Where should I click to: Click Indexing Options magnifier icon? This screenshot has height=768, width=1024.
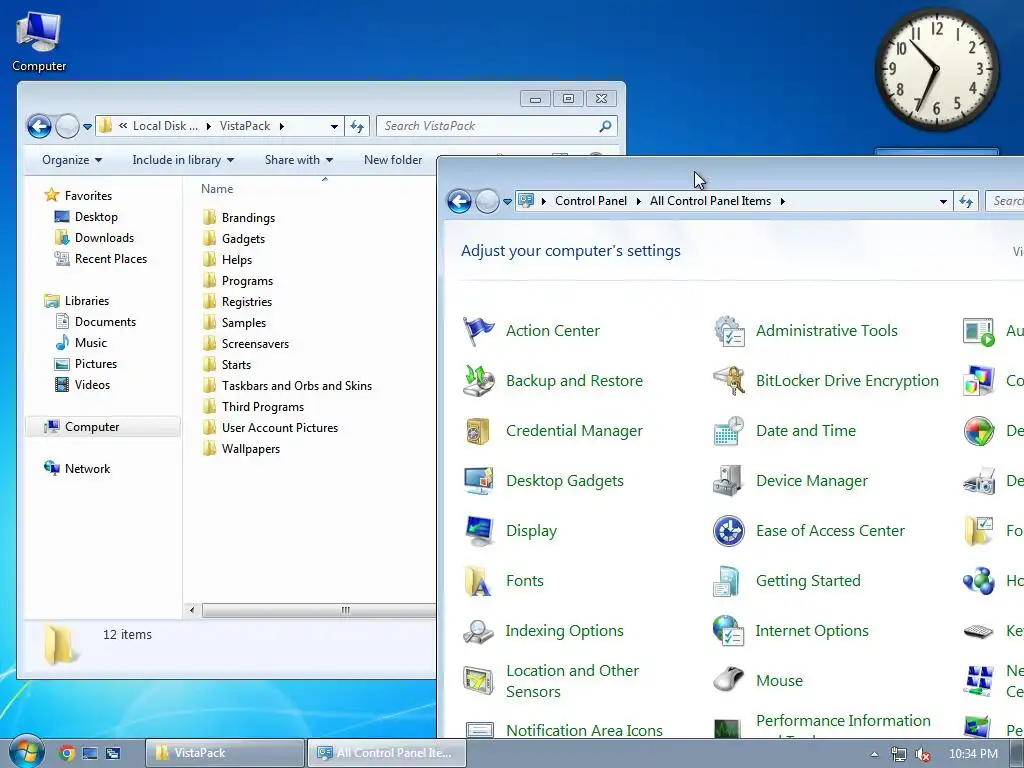[x=479, y=631]
